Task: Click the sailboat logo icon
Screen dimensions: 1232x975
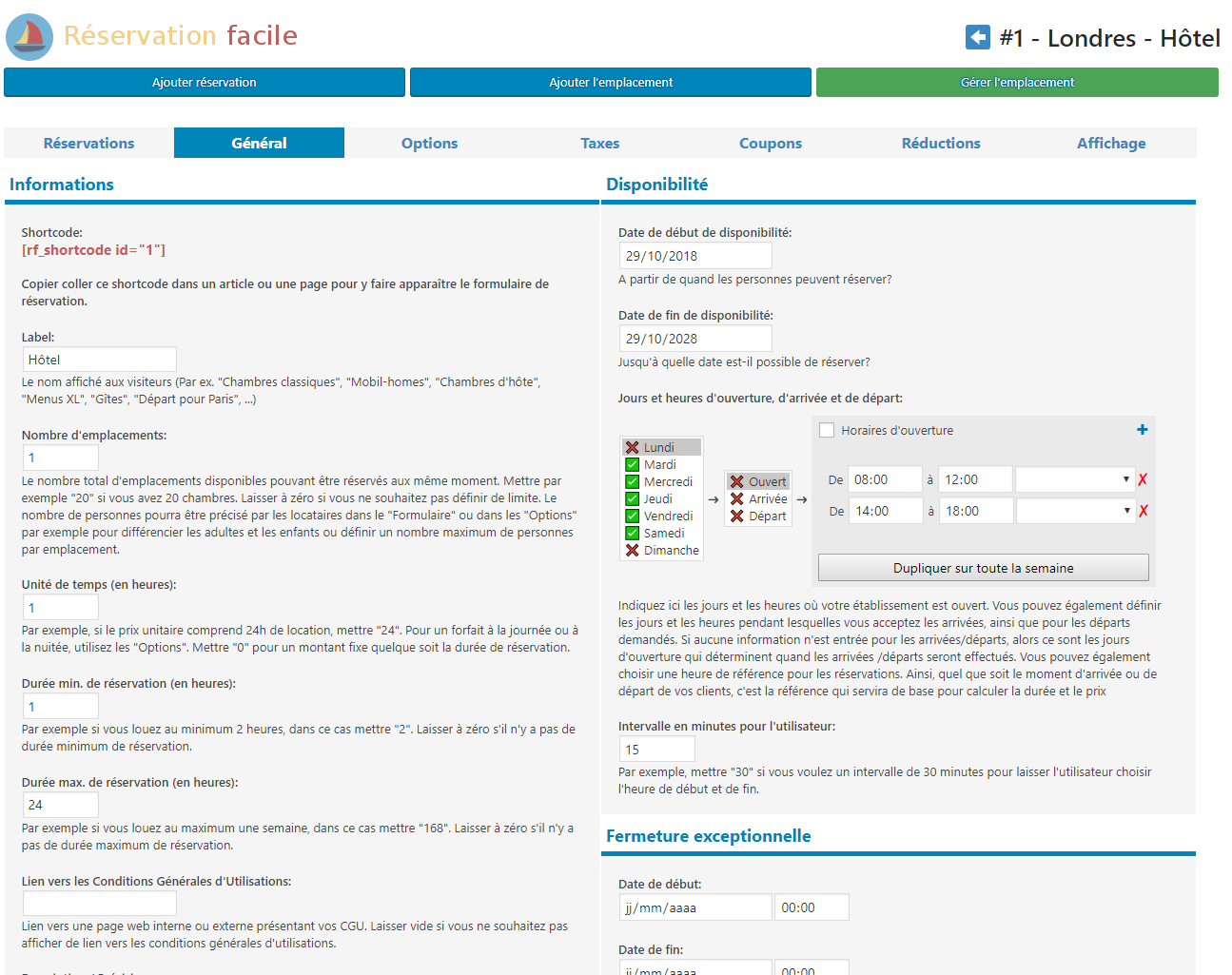Action: click(x=29, y=37)
